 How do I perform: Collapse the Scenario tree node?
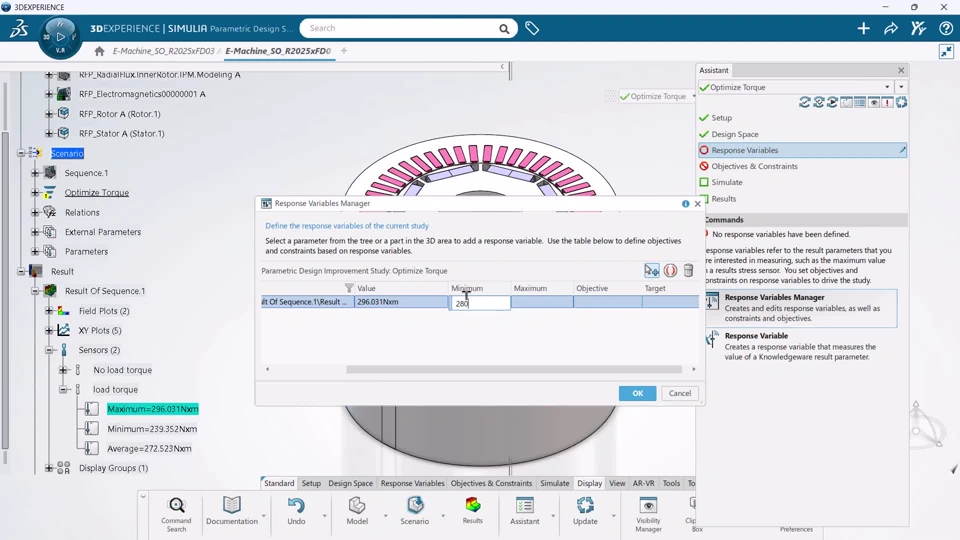tap(21, 153)
